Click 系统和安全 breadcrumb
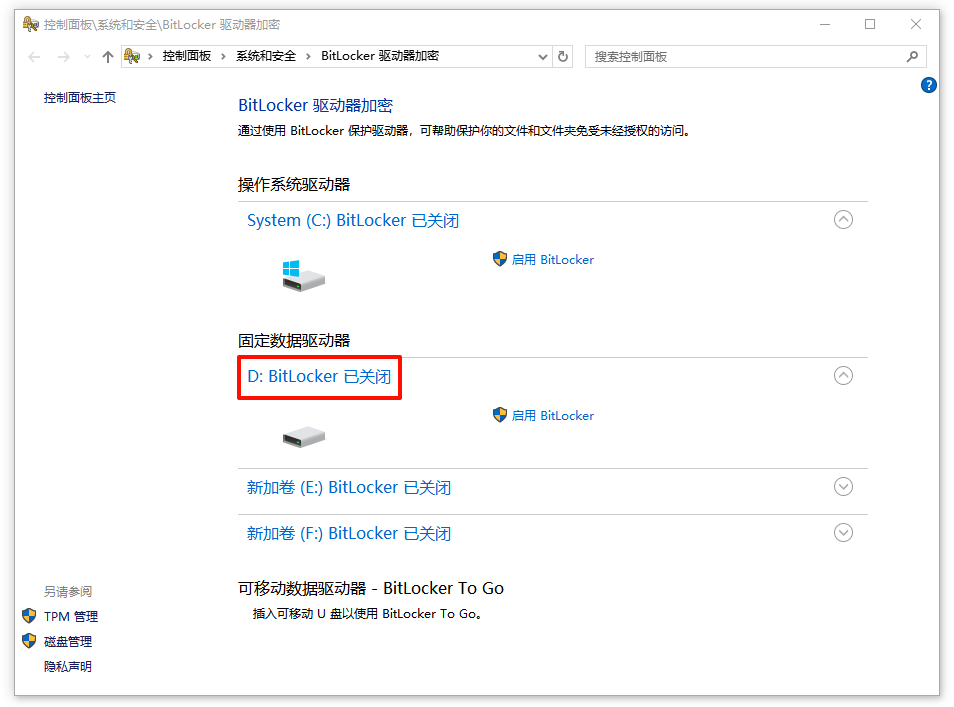Image resolution: width=954 pixels, height=707 pixels. (266, 56)
